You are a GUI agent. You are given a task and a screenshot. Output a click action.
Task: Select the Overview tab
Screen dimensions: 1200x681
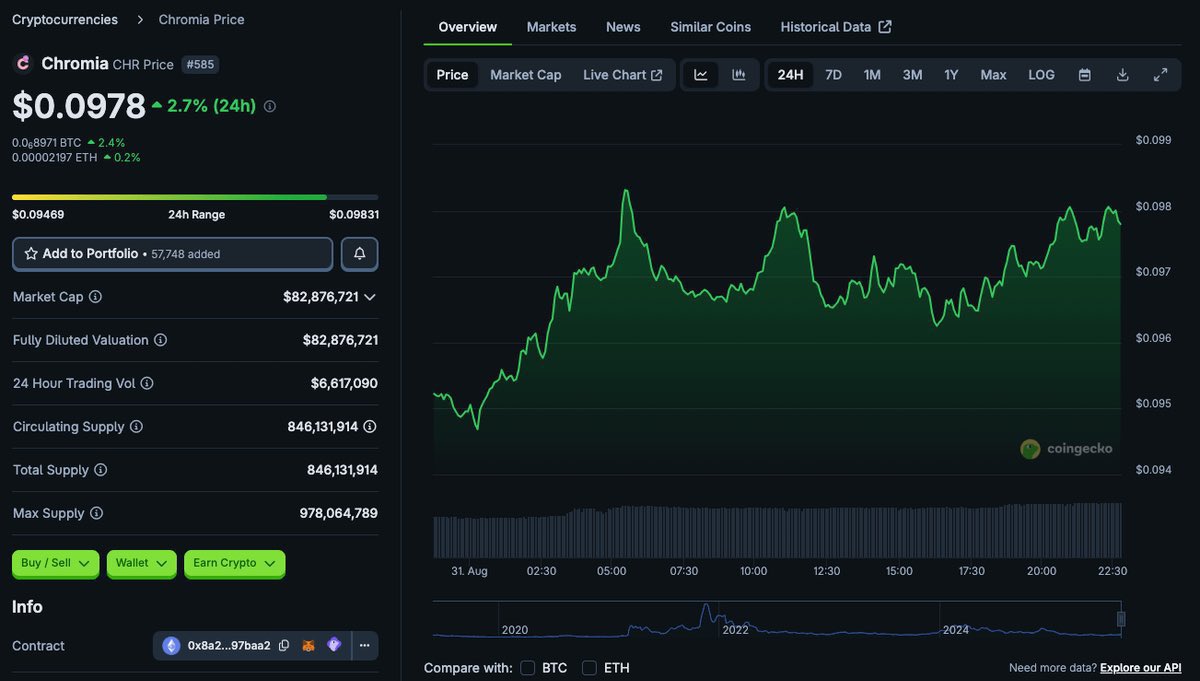click(468, 27)
